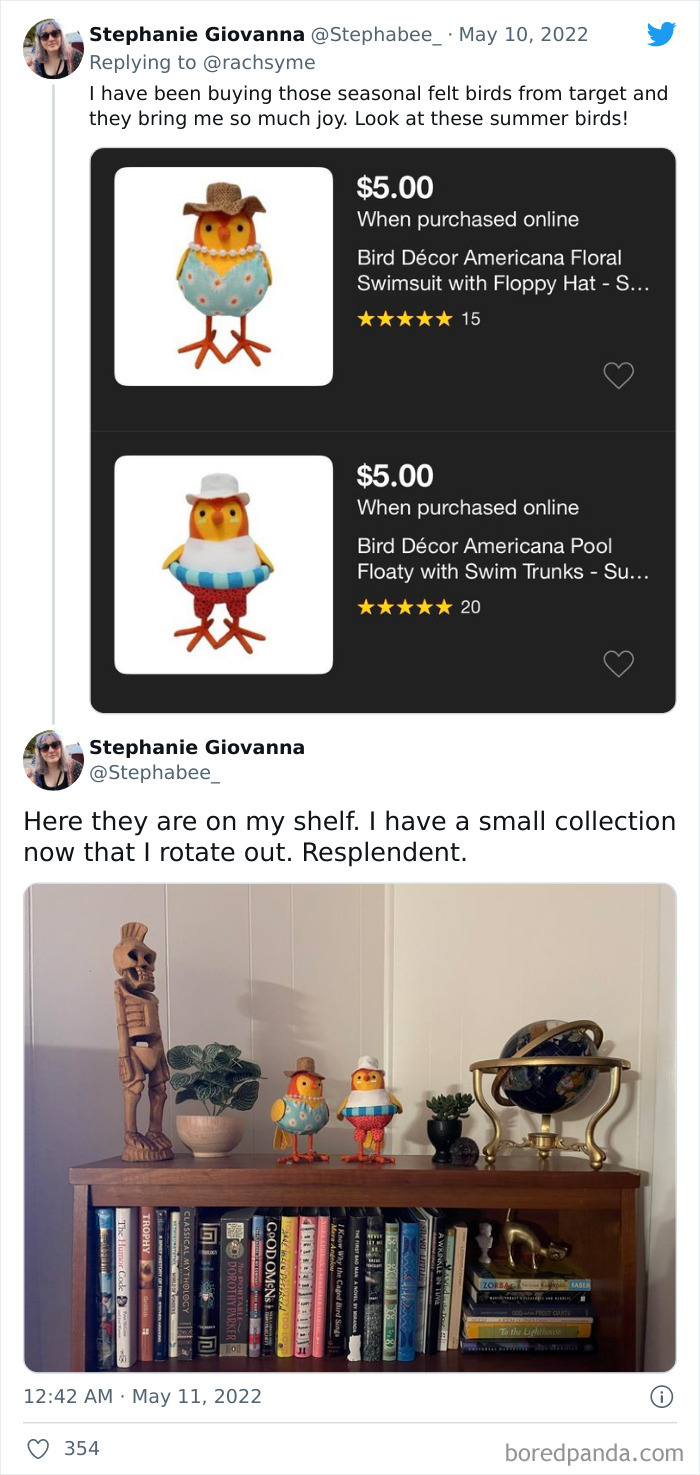Open the Floral Swimsuit bird product thumbnail
700x1475 pixels.
pyautogui.click(x=223, y=276)
